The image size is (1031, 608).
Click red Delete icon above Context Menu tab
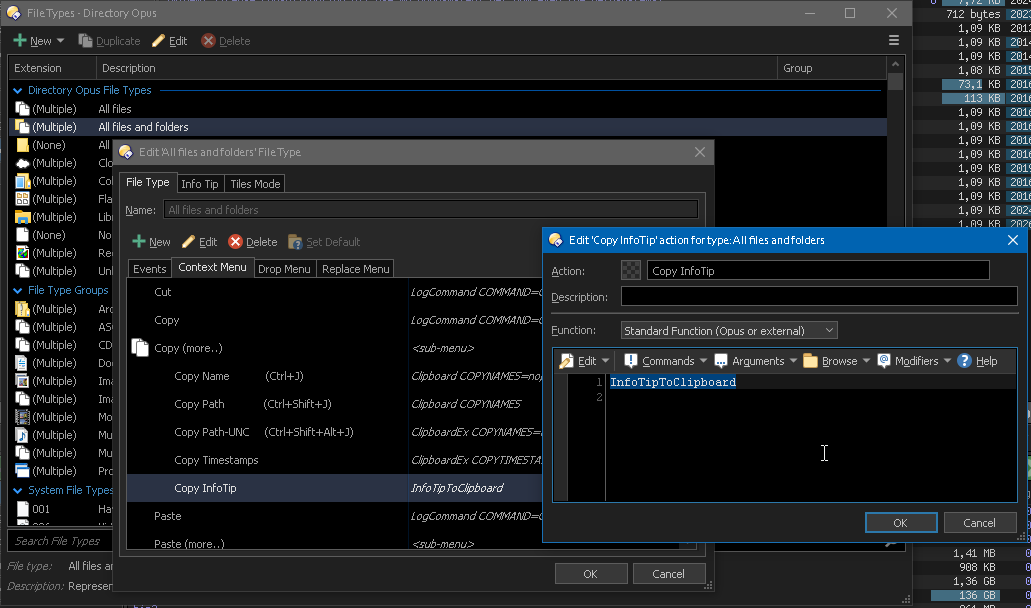(x=236, y=242)
